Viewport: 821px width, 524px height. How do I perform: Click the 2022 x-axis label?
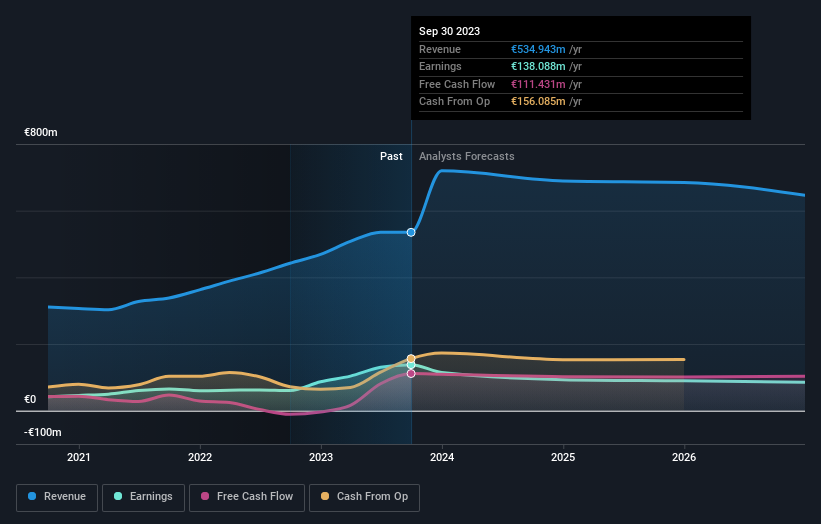click(200, 457)
